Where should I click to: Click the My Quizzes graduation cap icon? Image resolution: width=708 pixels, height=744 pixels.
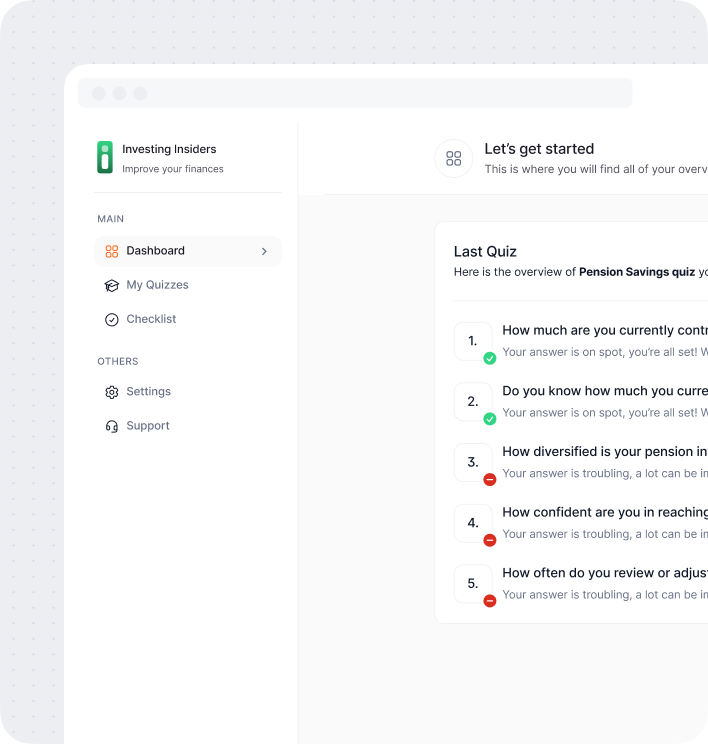[112, 285]
